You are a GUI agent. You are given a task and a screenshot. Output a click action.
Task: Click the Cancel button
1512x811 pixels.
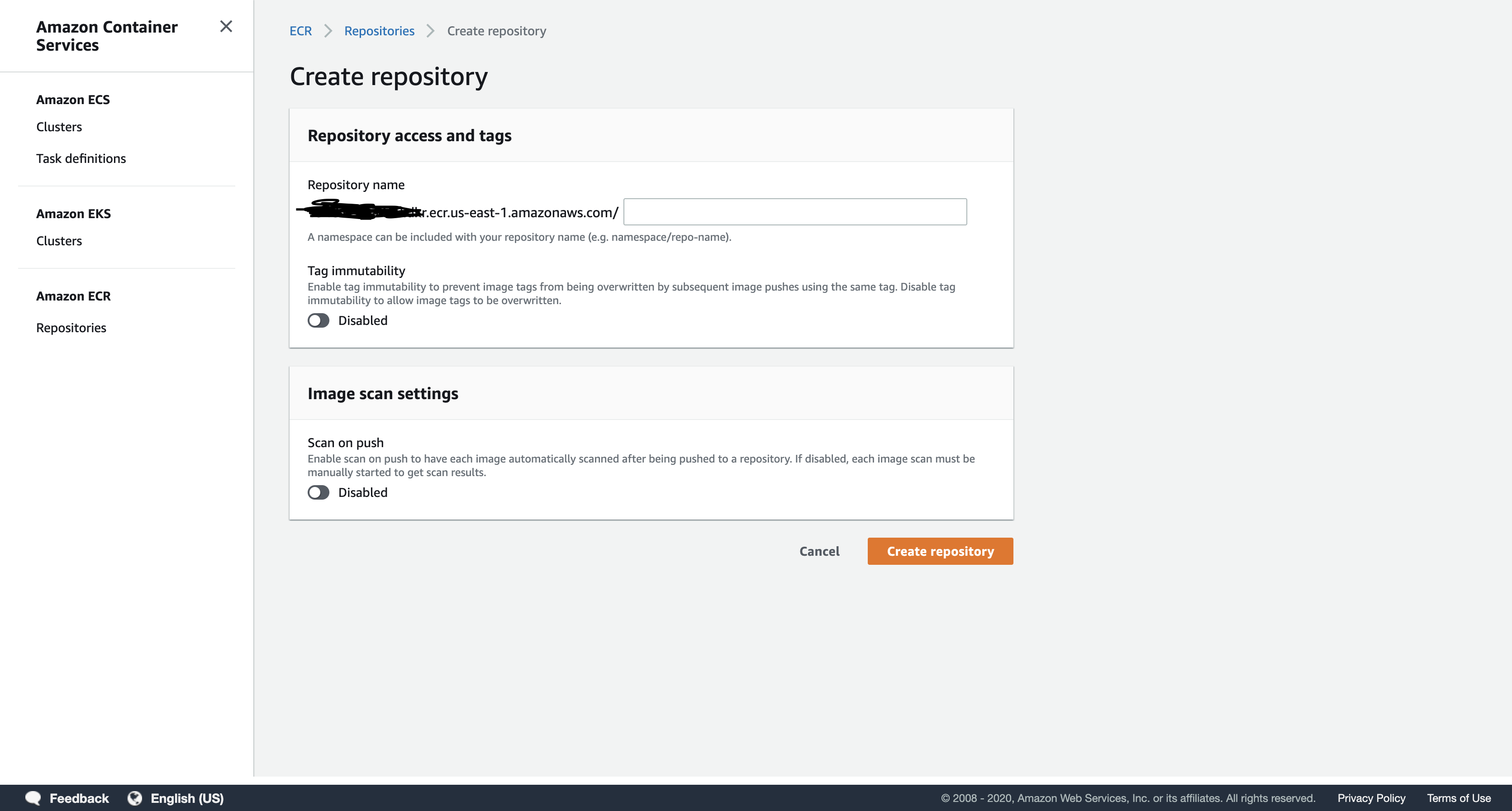click(819, 551)
